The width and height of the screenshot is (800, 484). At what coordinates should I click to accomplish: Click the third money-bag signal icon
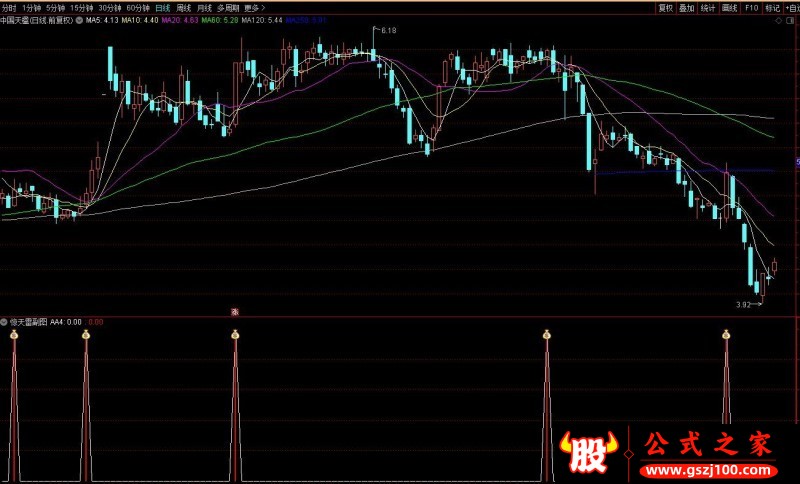235,335
